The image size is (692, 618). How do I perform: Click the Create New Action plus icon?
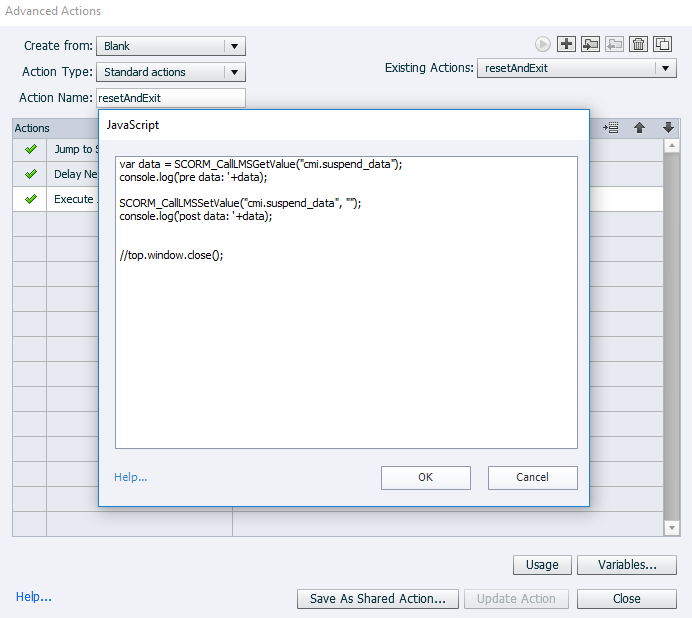[x=566, y=44]
